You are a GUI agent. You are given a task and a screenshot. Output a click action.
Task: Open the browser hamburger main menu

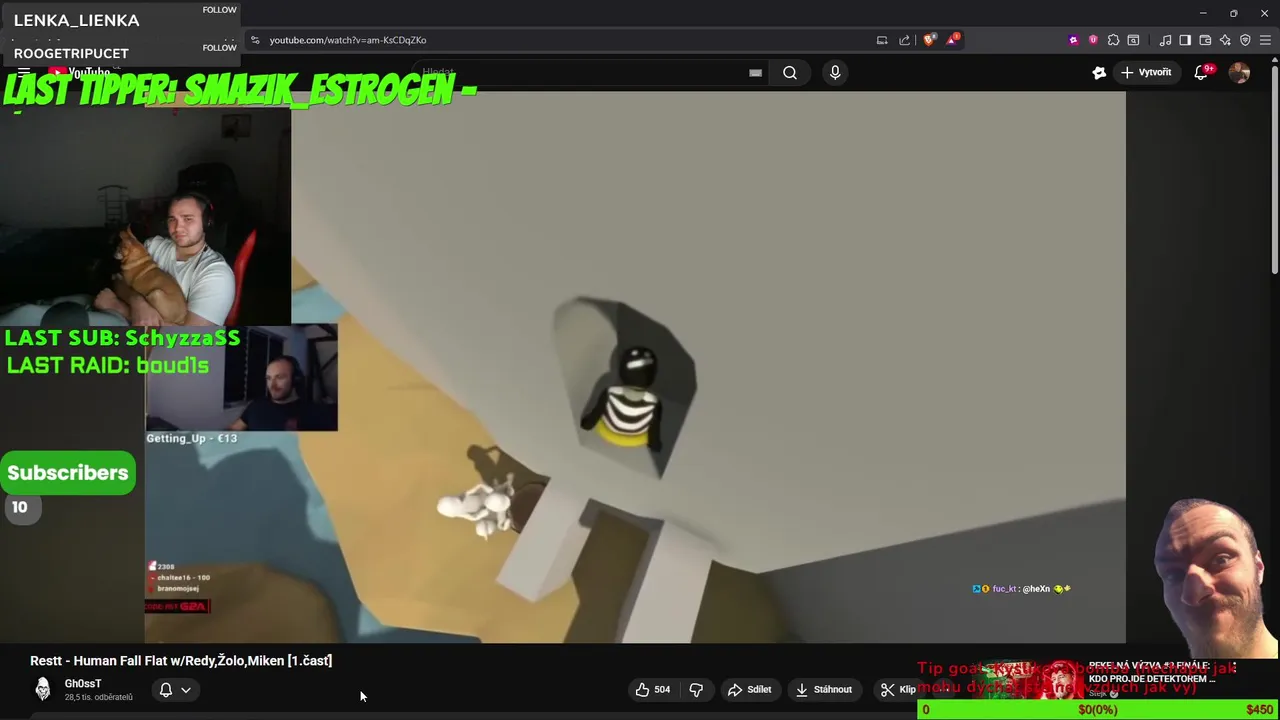tap(1265, 40)
